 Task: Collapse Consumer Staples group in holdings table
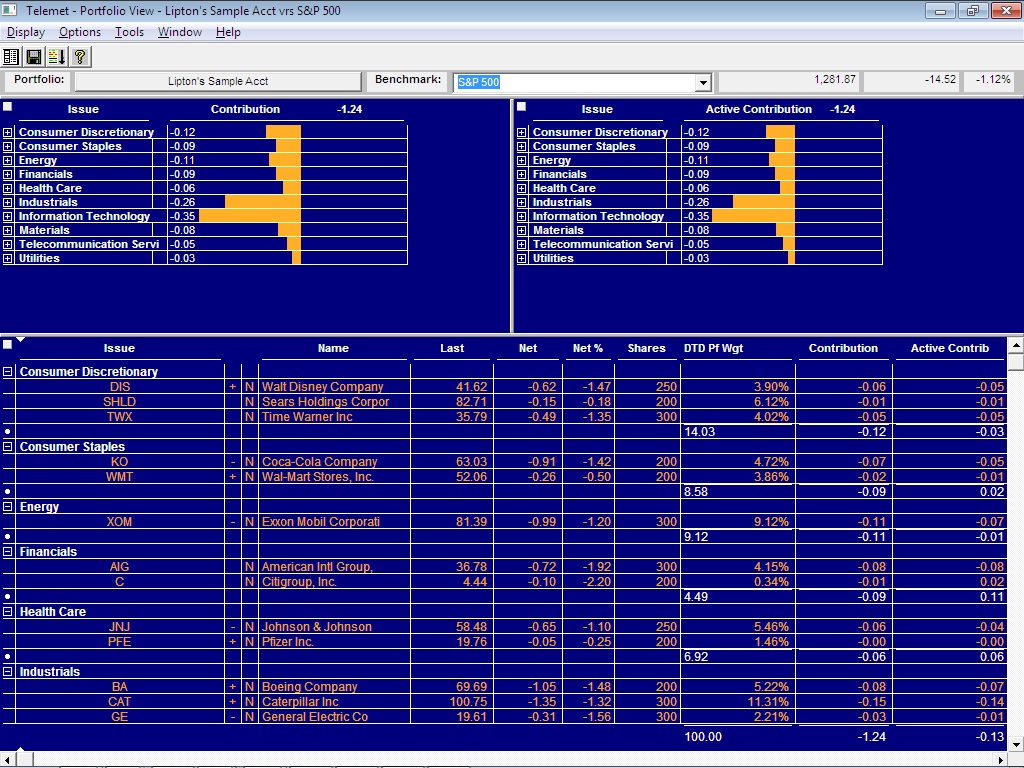pyautogui.click(x=7, y=447)
